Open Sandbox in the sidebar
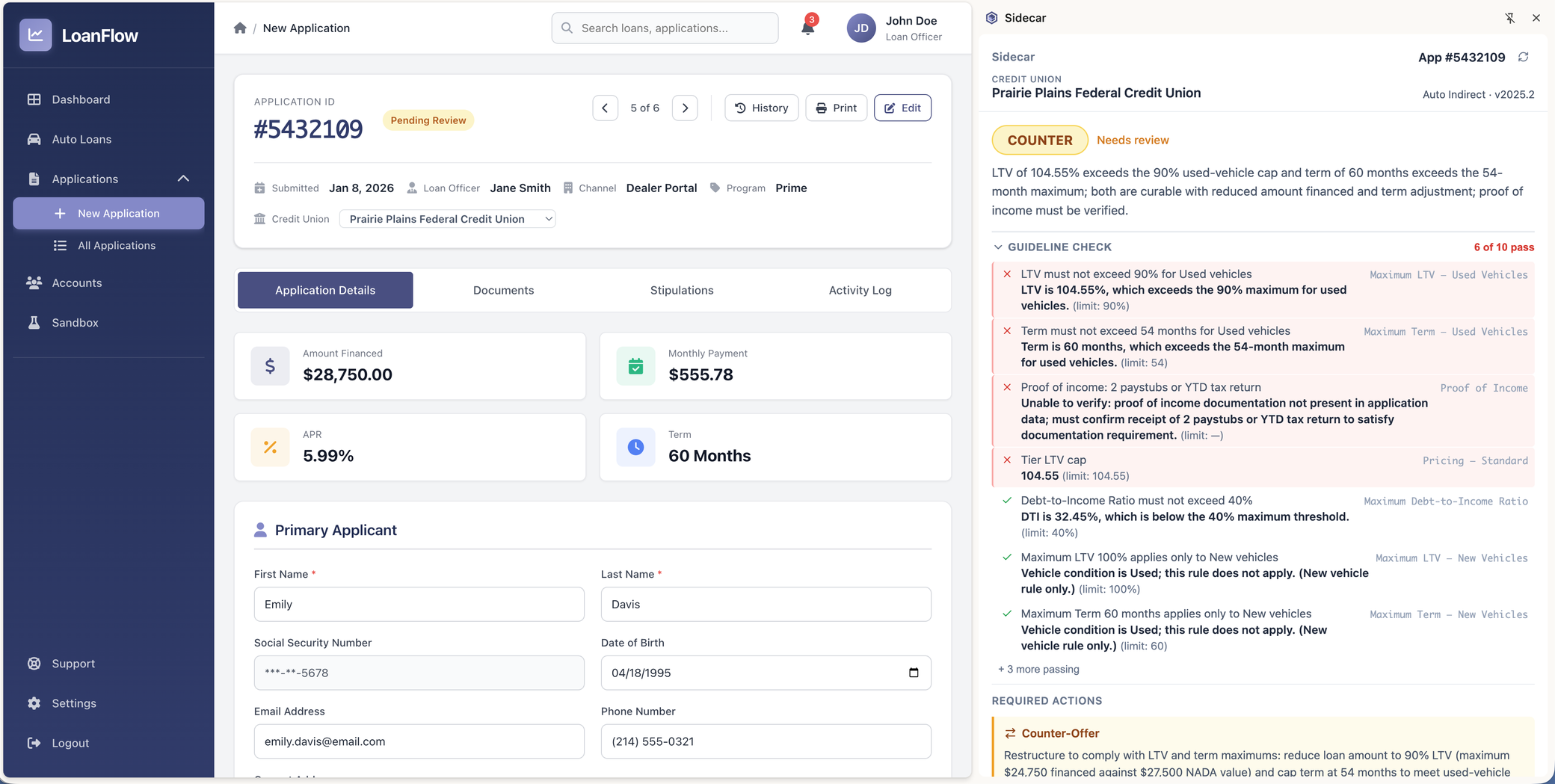This screenshot has width=1555, height=784. 108,323
